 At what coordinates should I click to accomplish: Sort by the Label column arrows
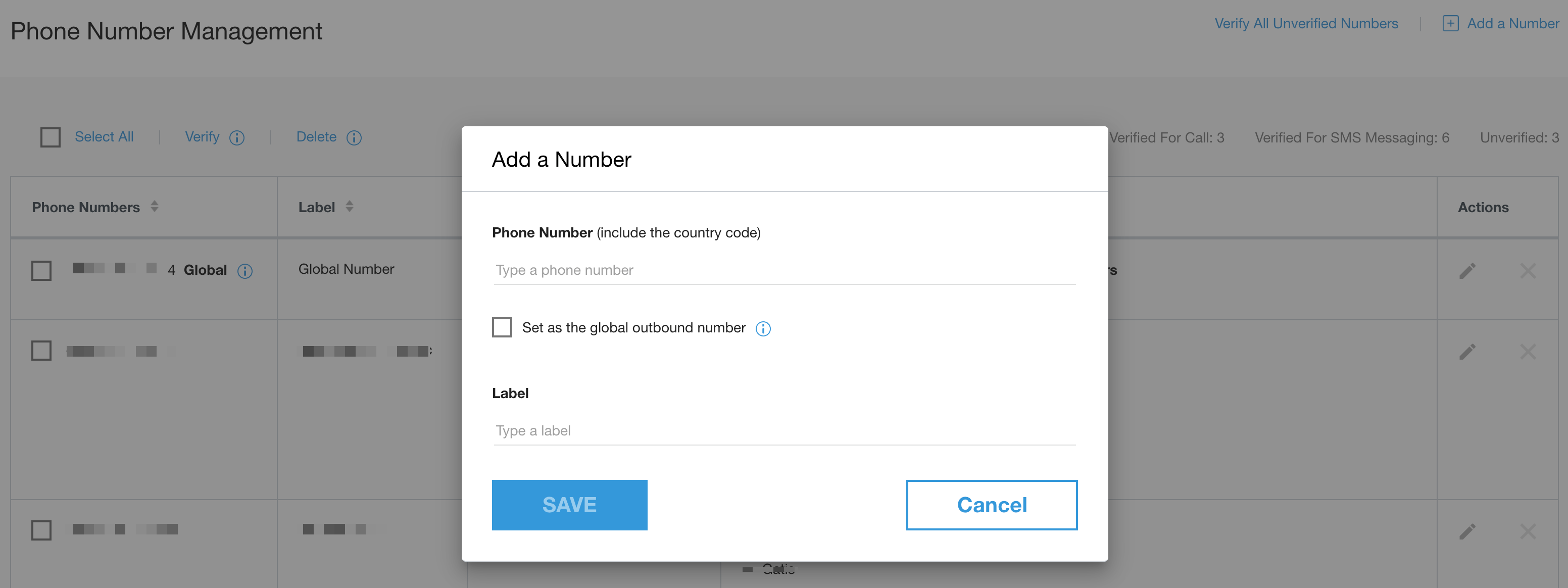click(350, 207)
